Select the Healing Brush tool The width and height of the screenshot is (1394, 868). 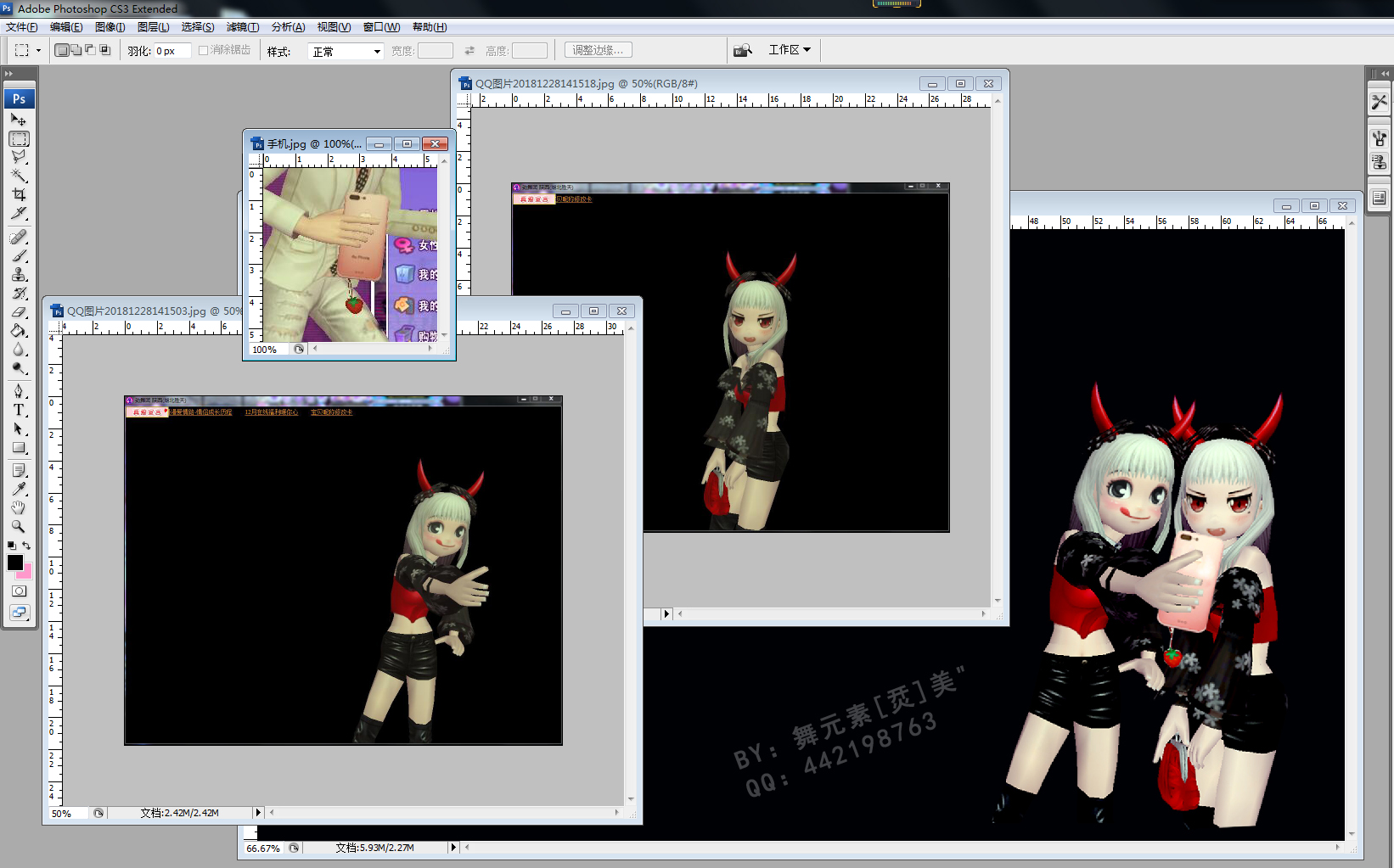19,237
